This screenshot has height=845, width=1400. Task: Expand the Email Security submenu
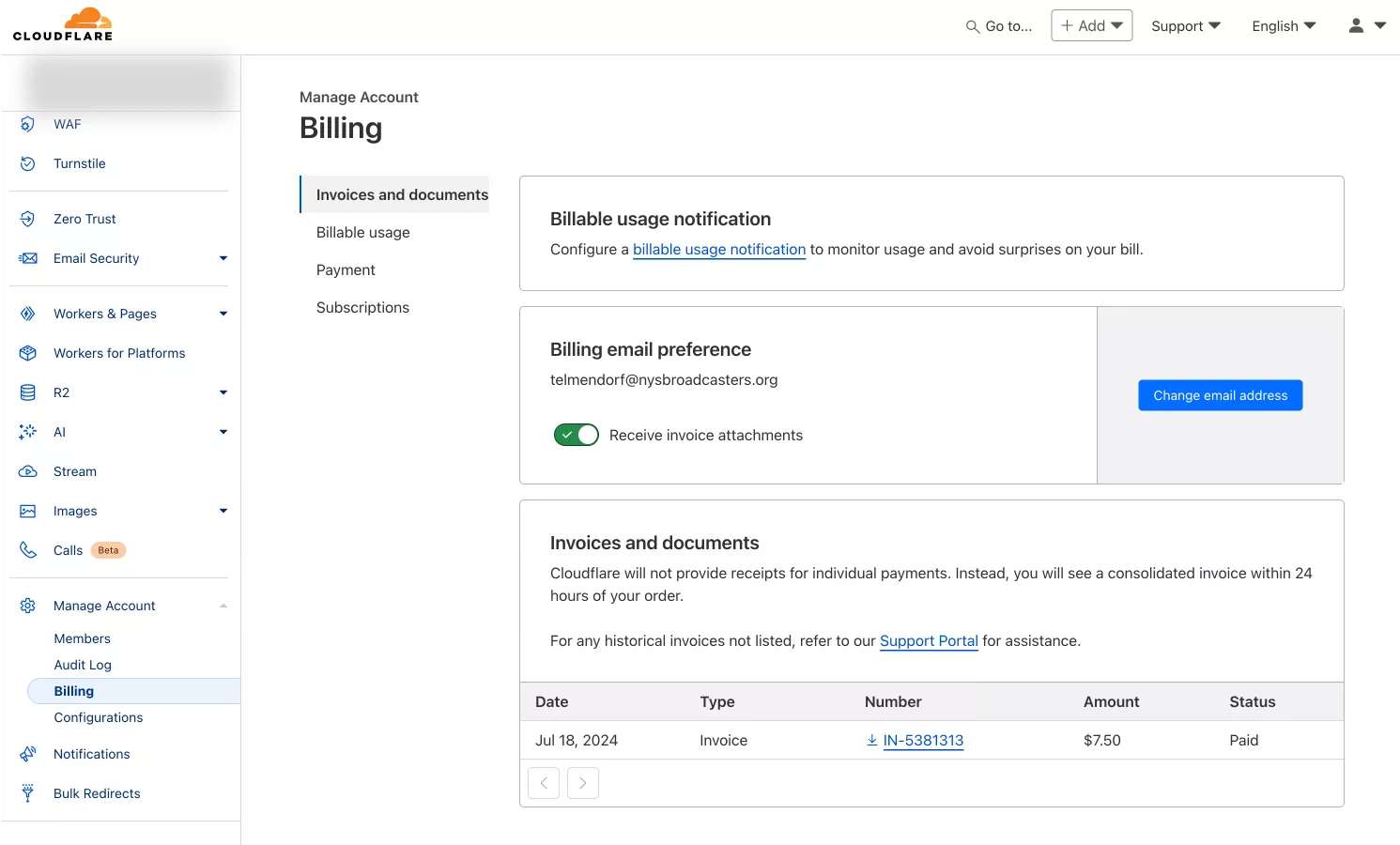click(x=223, y=258)
